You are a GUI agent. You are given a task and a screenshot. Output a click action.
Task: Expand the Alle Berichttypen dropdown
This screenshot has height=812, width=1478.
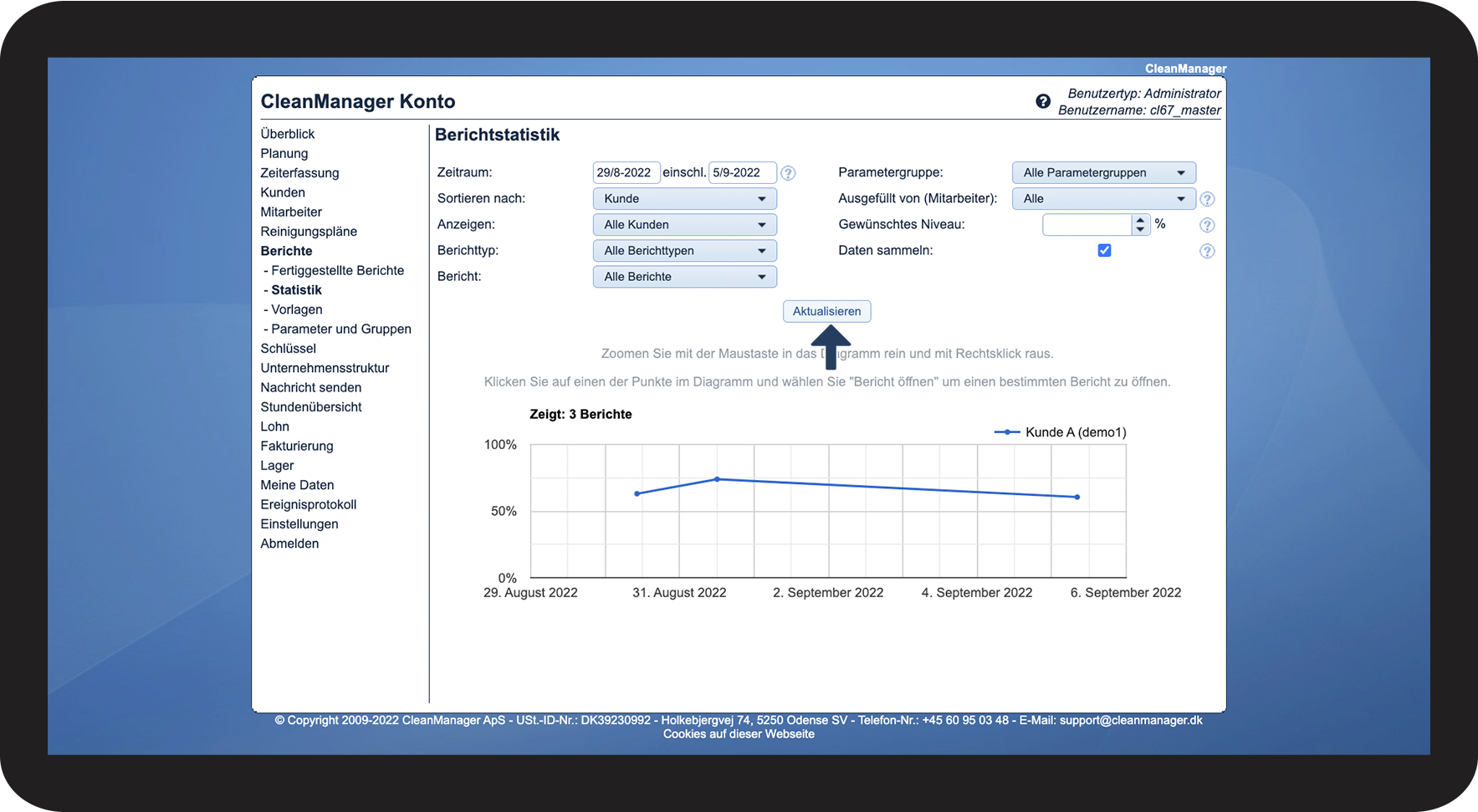point(684,251)
